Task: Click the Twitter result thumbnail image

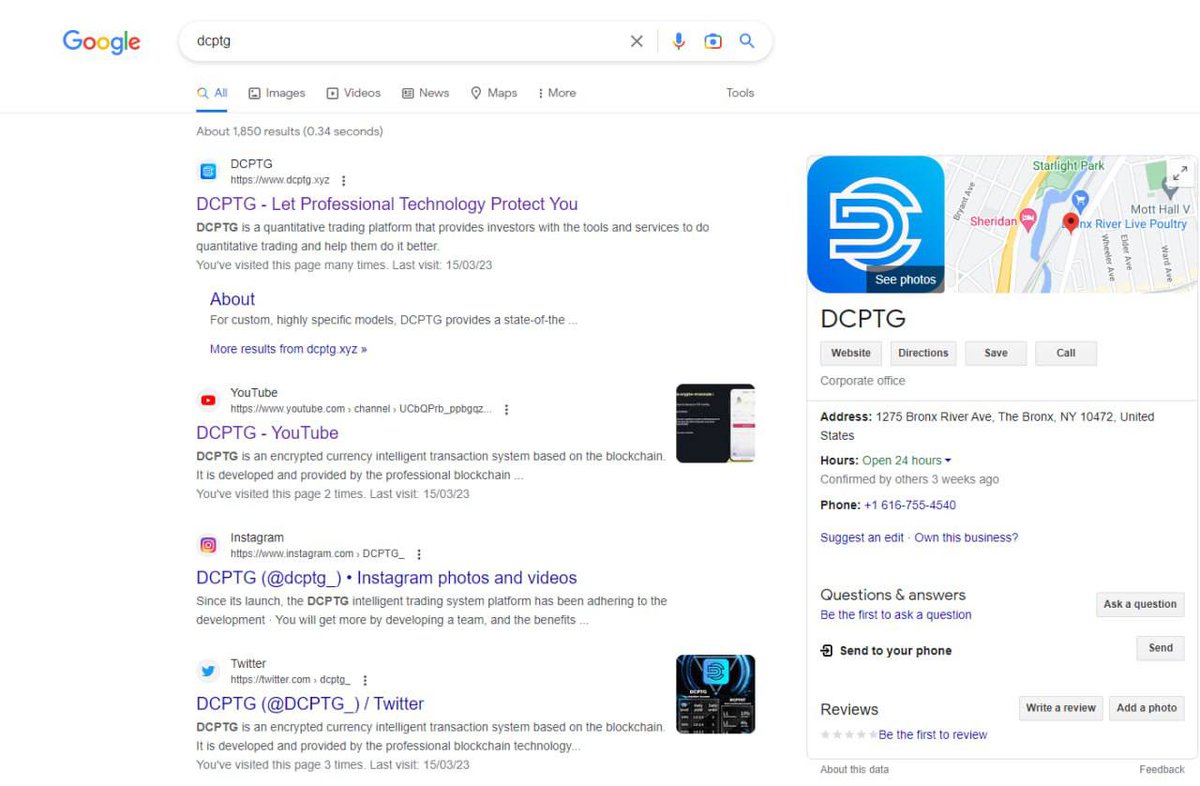Action: pos(715,694)
